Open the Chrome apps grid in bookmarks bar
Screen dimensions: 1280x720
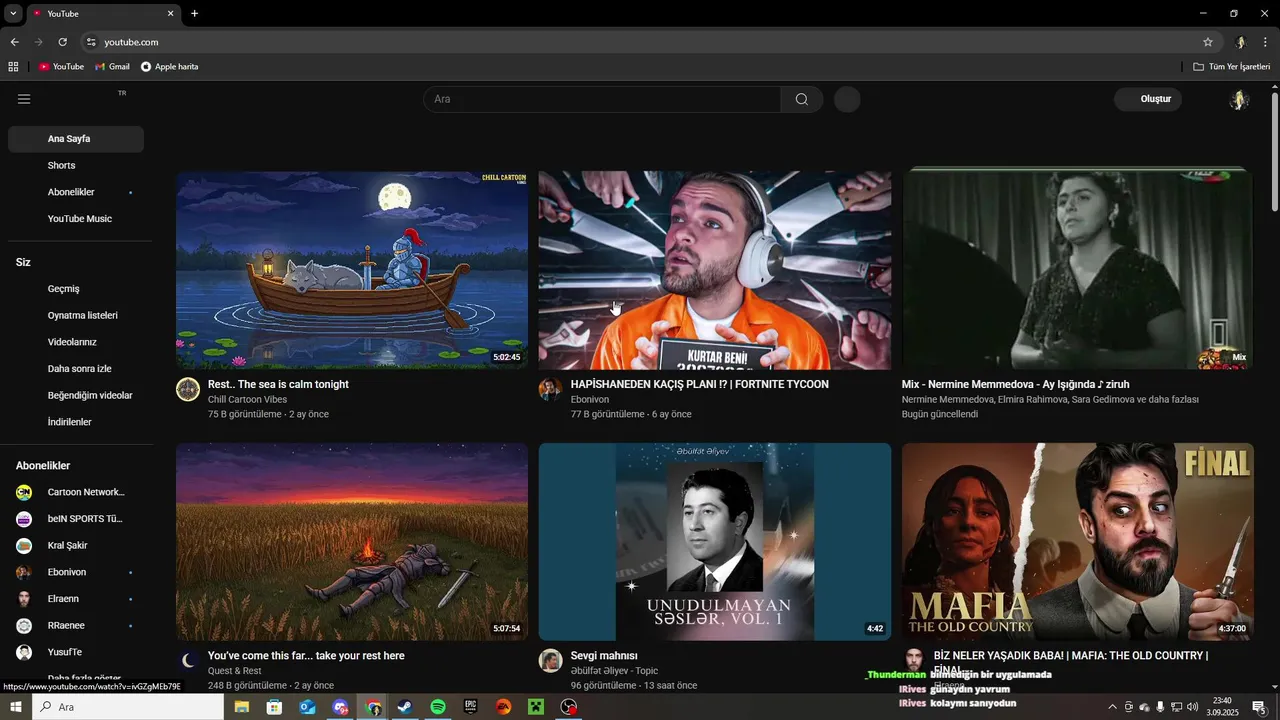(13, 67)
